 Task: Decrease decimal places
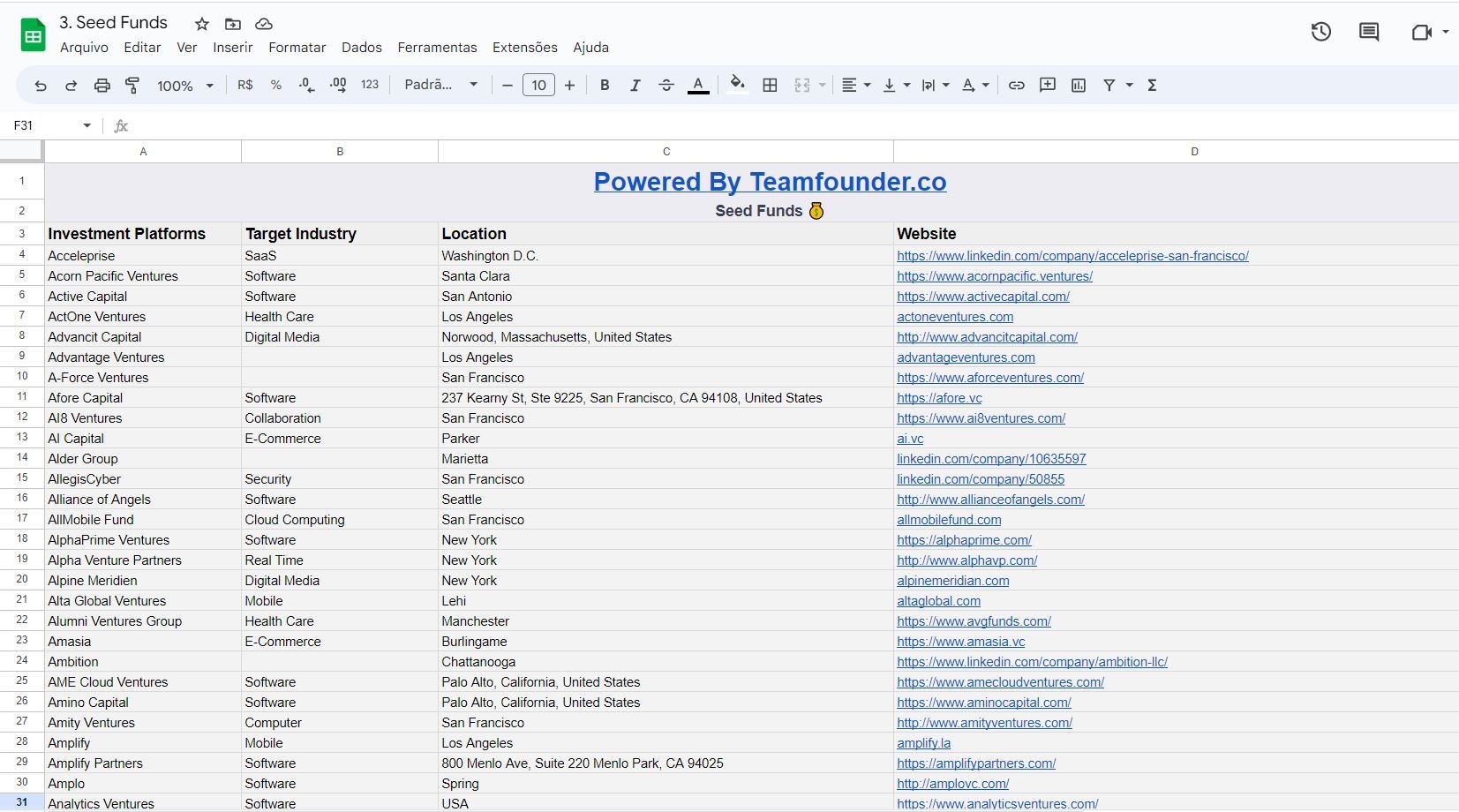tap(307, 86)
